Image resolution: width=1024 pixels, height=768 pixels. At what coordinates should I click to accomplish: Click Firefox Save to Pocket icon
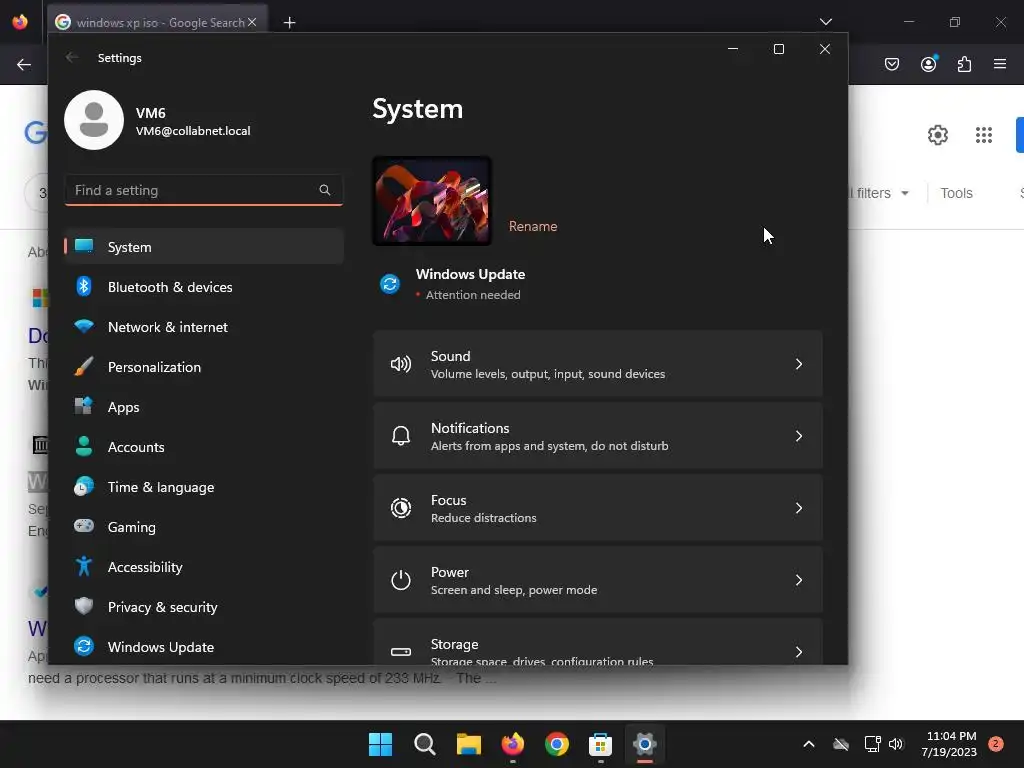pos(892,64)
